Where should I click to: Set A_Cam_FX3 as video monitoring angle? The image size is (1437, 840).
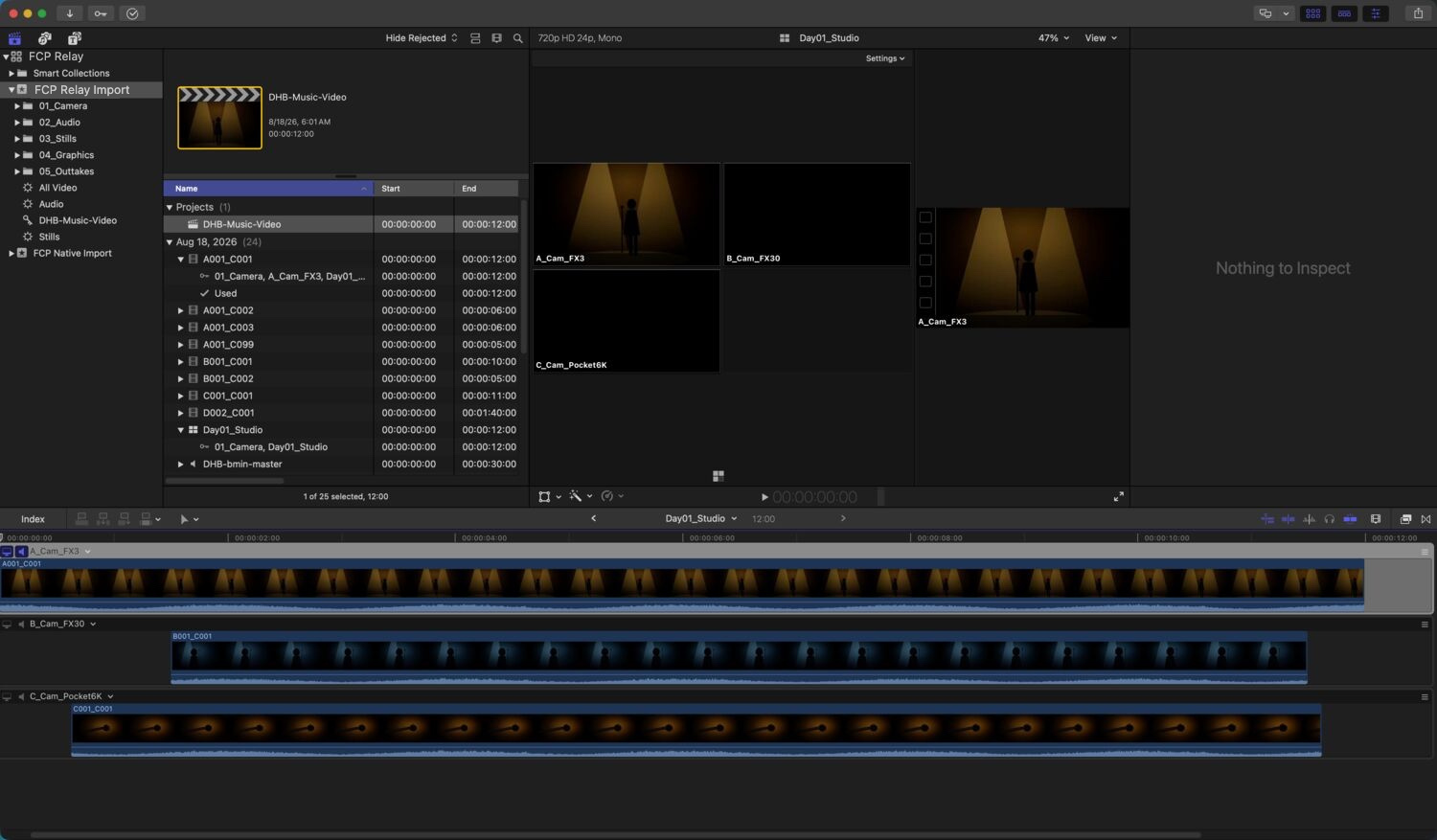pyautogui.click(x=7, y=552)
